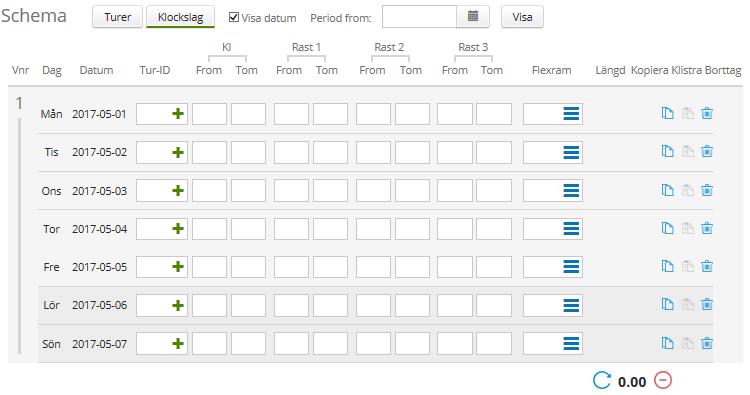The height and width of the screenshot is (395, 750).
Task: Click the paste icon on Tor 2017-05-04 row
Action: click(687, 228)
